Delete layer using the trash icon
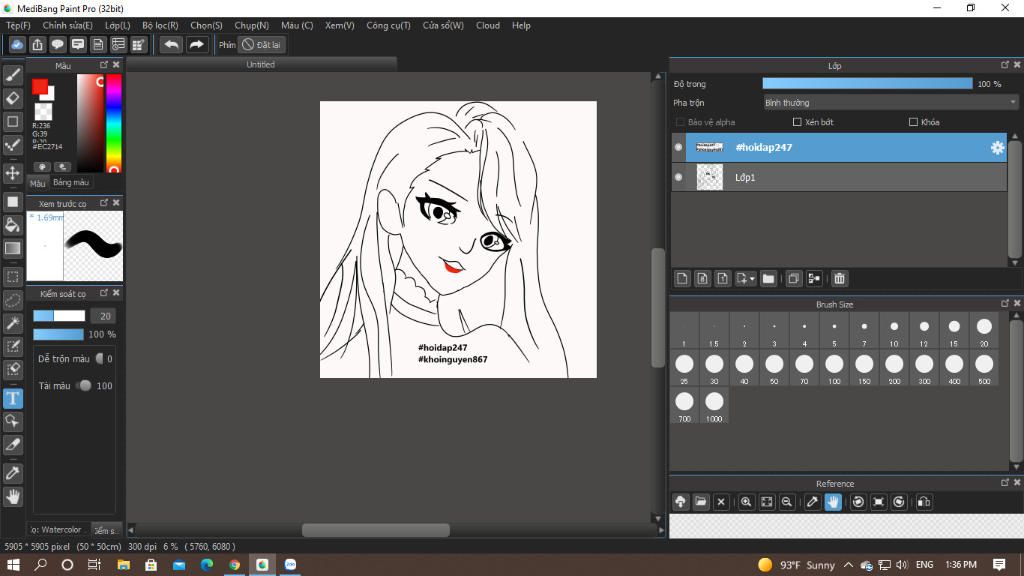Viewport: 1024px width, 576px height. tap(840, 279)
